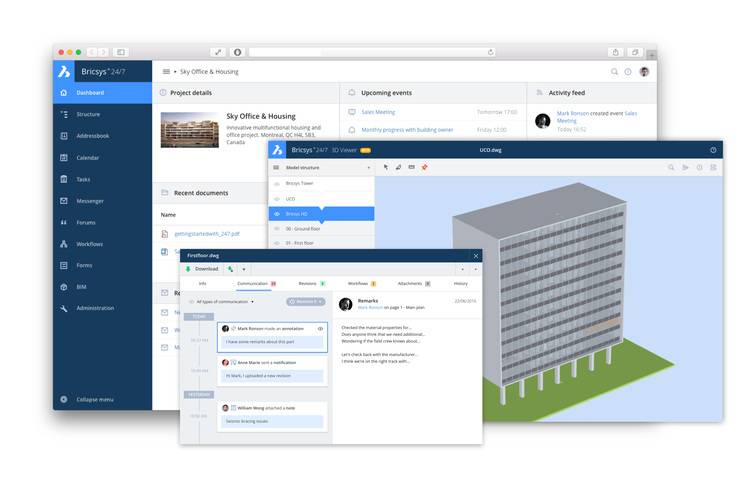The width and height of the screenshot is (750, 477).
Task: Open the BIM section
Action: point(82,287)
